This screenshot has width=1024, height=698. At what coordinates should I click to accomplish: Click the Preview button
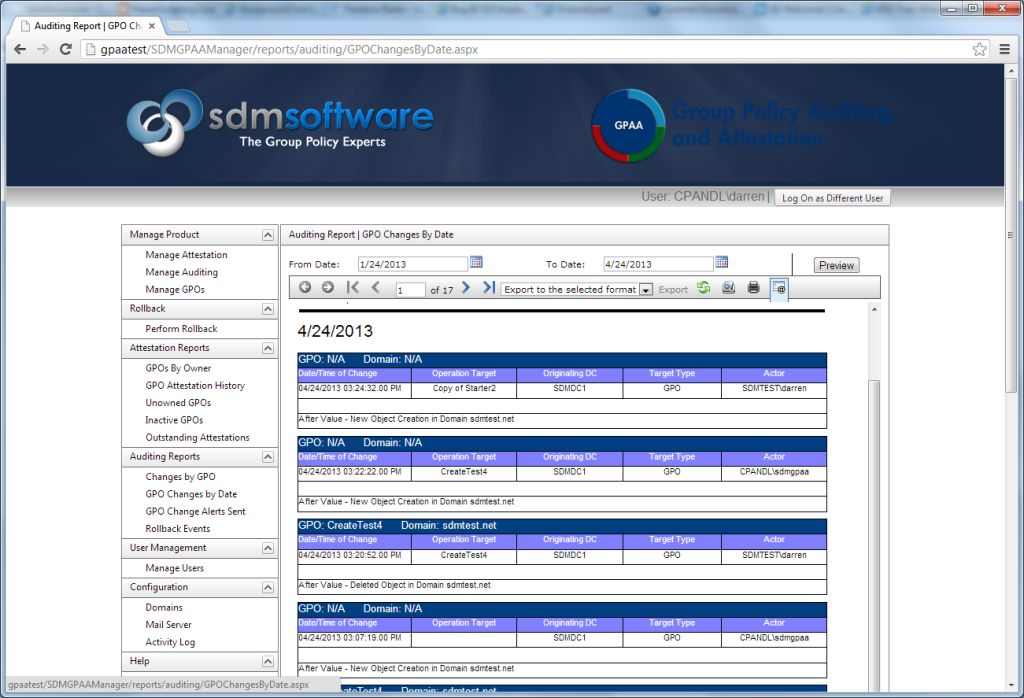(834, 264)
